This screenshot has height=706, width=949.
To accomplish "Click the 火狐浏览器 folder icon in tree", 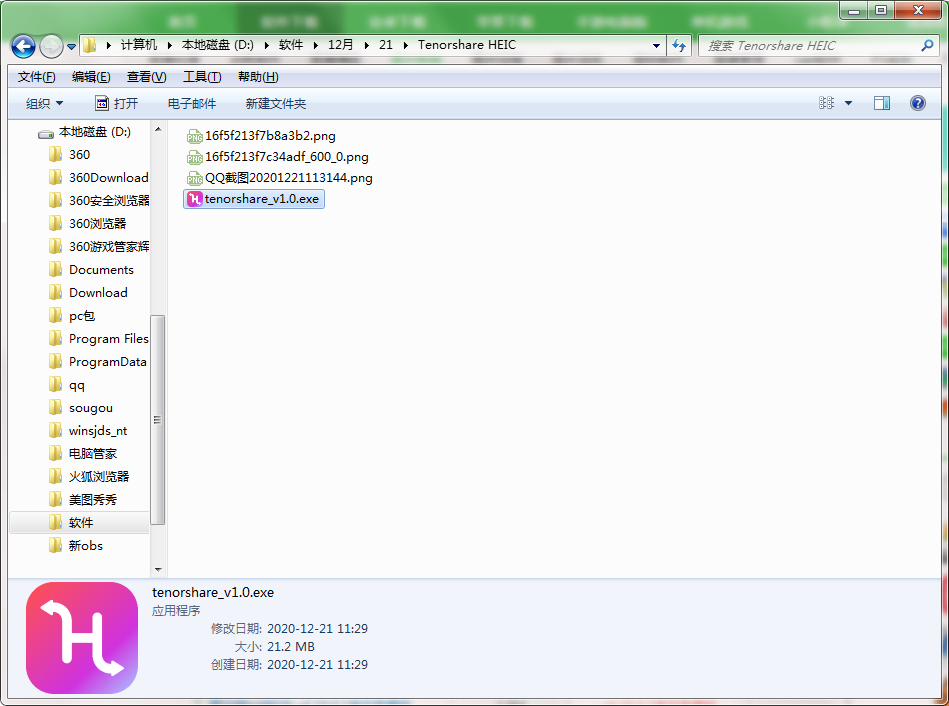I will (x=55, y=476).
